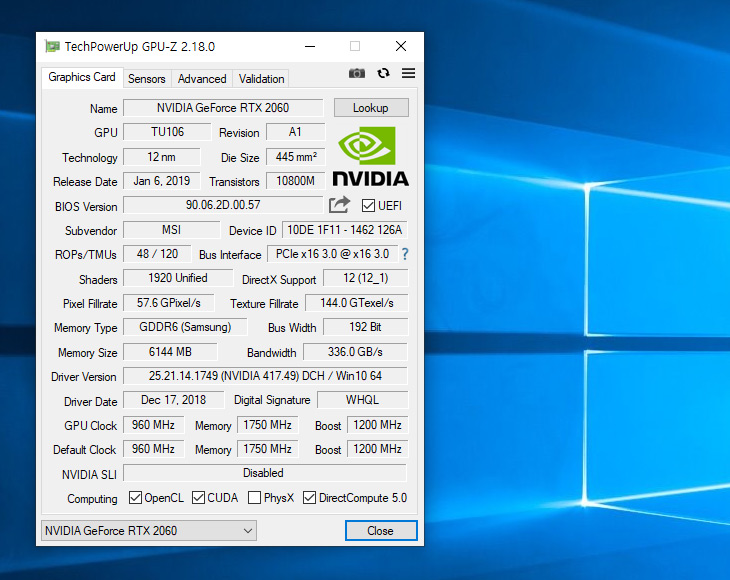Minimize the GPU-Z window
This screenshot has width=730, height=580.
tap(310, 46)
